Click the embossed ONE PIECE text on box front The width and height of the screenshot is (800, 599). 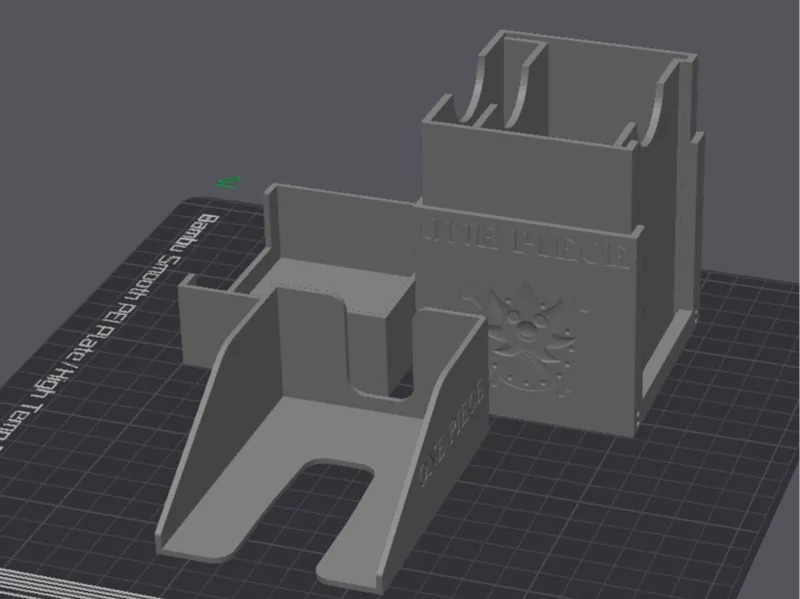pos(524,244)
